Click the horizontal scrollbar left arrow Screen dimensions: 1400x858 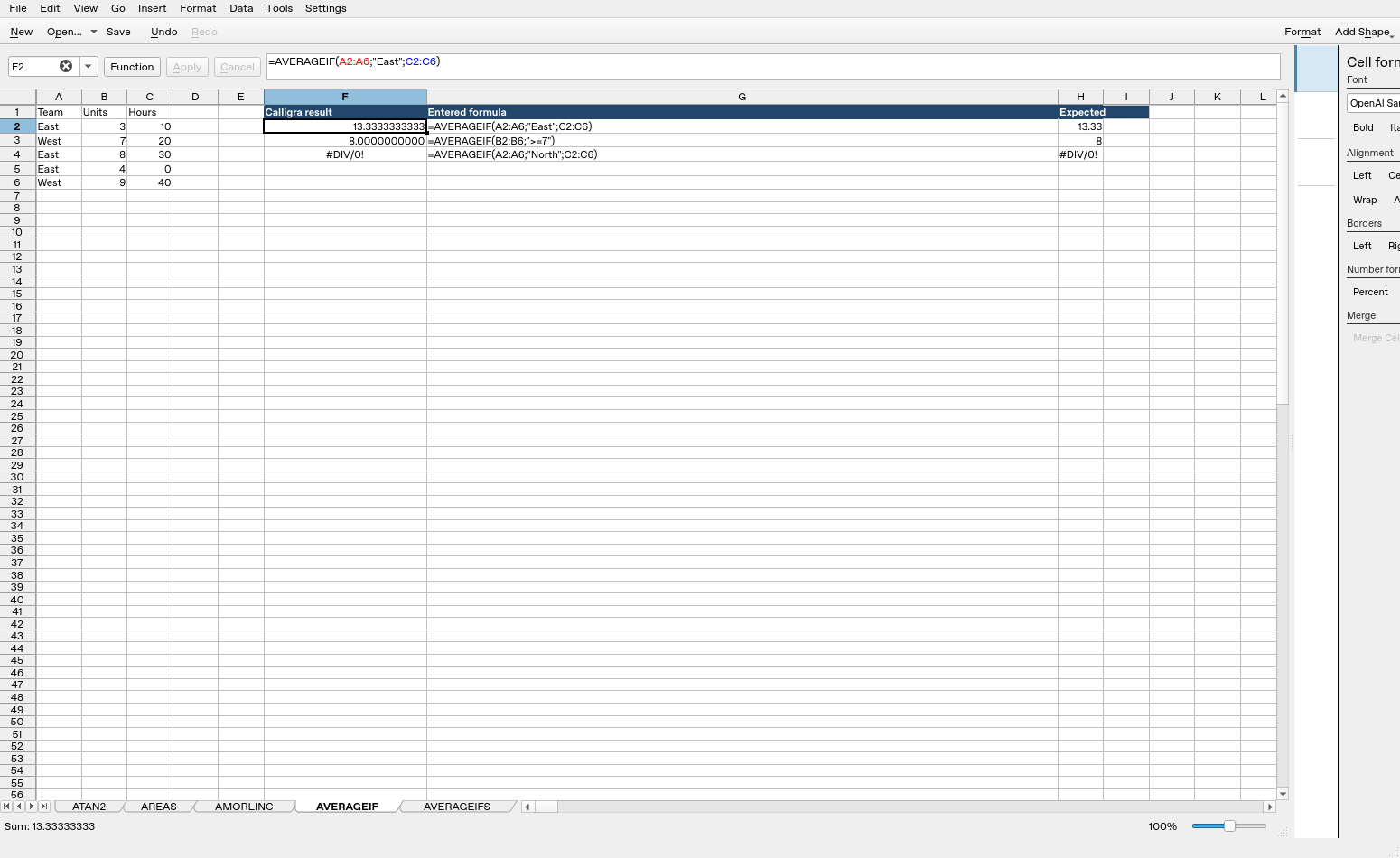528,807
